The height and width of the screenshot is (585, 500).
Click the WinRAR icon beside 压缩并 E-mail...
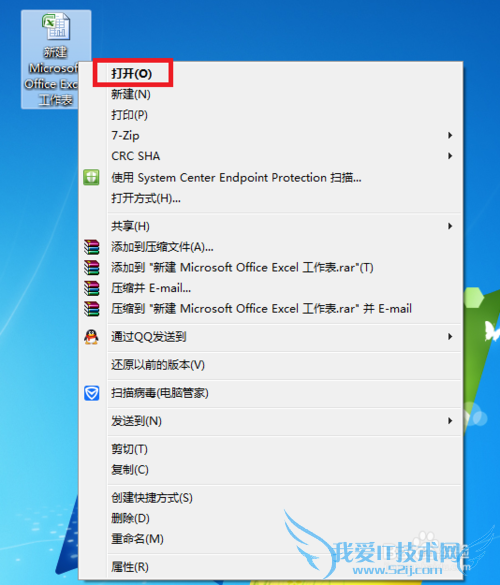pos(91,288)
